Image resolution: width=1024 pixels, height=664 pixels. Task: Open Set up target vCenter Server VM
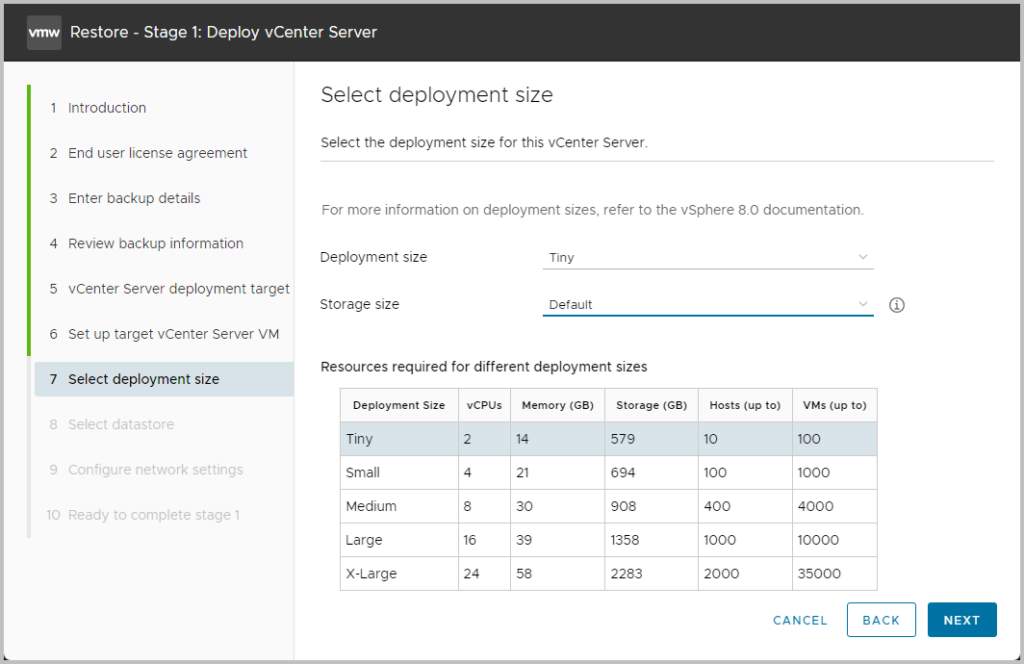(173, 334)
